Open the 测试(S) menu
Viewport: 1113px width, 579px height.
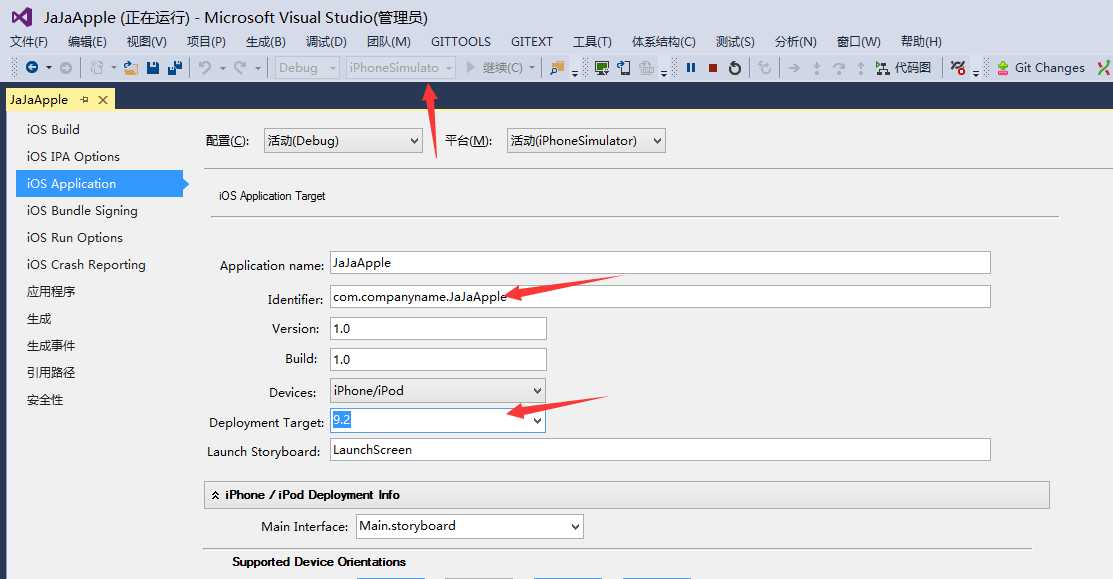735,41
